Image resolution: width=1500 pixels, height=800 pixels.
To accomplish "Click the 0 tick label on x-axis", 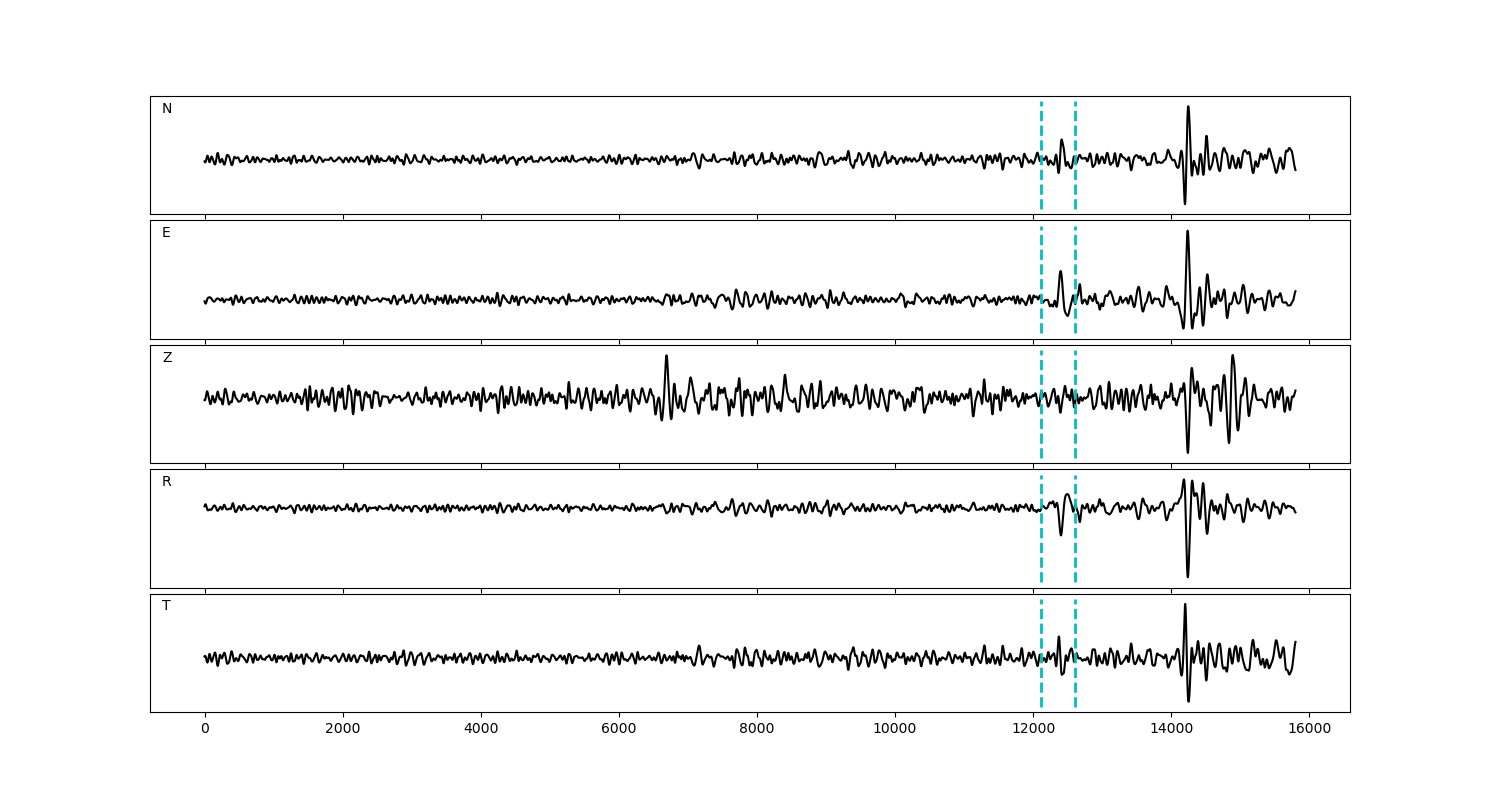I will pyautogui.click(x=205, y=730).
